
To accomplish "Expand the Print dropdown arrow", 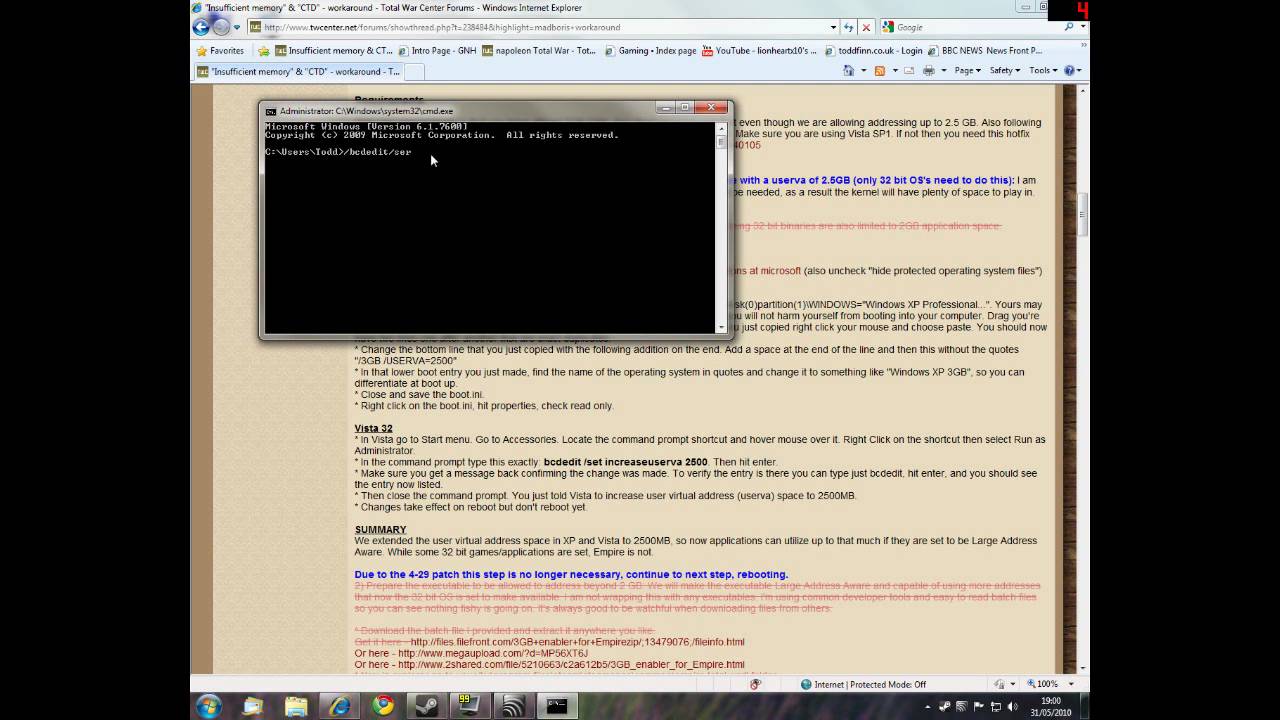I will (x=943, y=71).
